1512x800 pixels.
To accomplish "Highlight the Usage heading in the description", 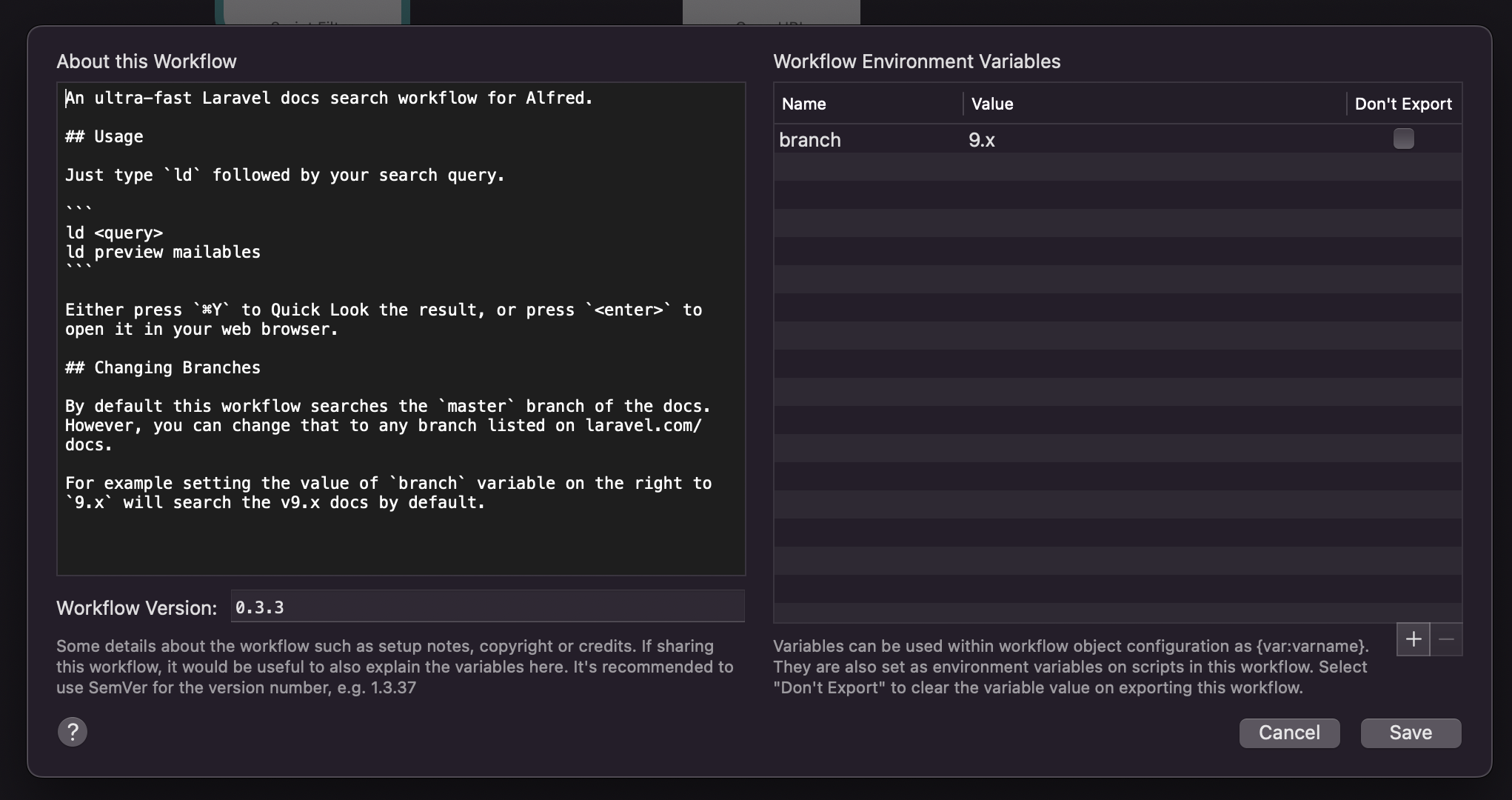I will tap(104, 136).
